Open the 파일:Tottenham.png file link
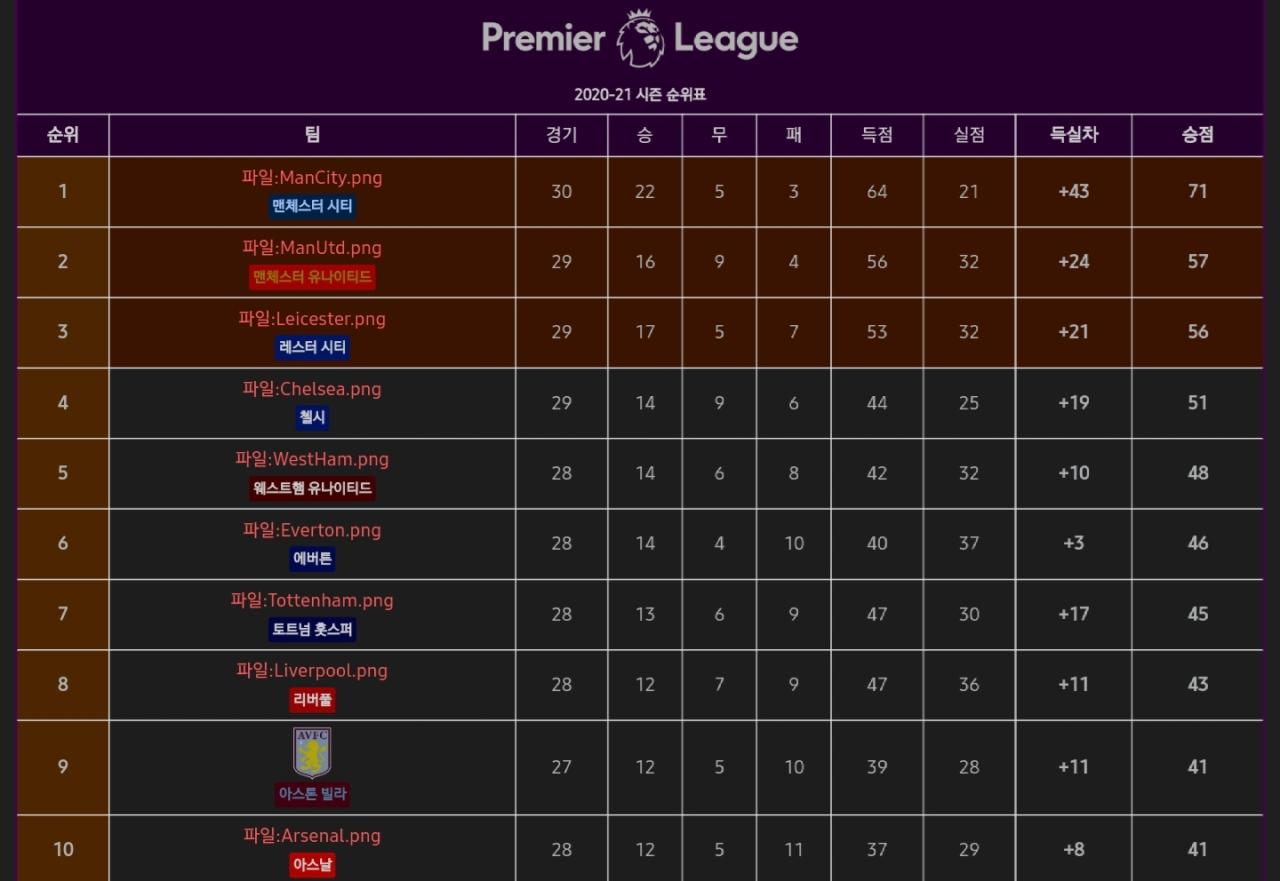This screenshot has width=1280, height=881. click(x=312, y=601)
